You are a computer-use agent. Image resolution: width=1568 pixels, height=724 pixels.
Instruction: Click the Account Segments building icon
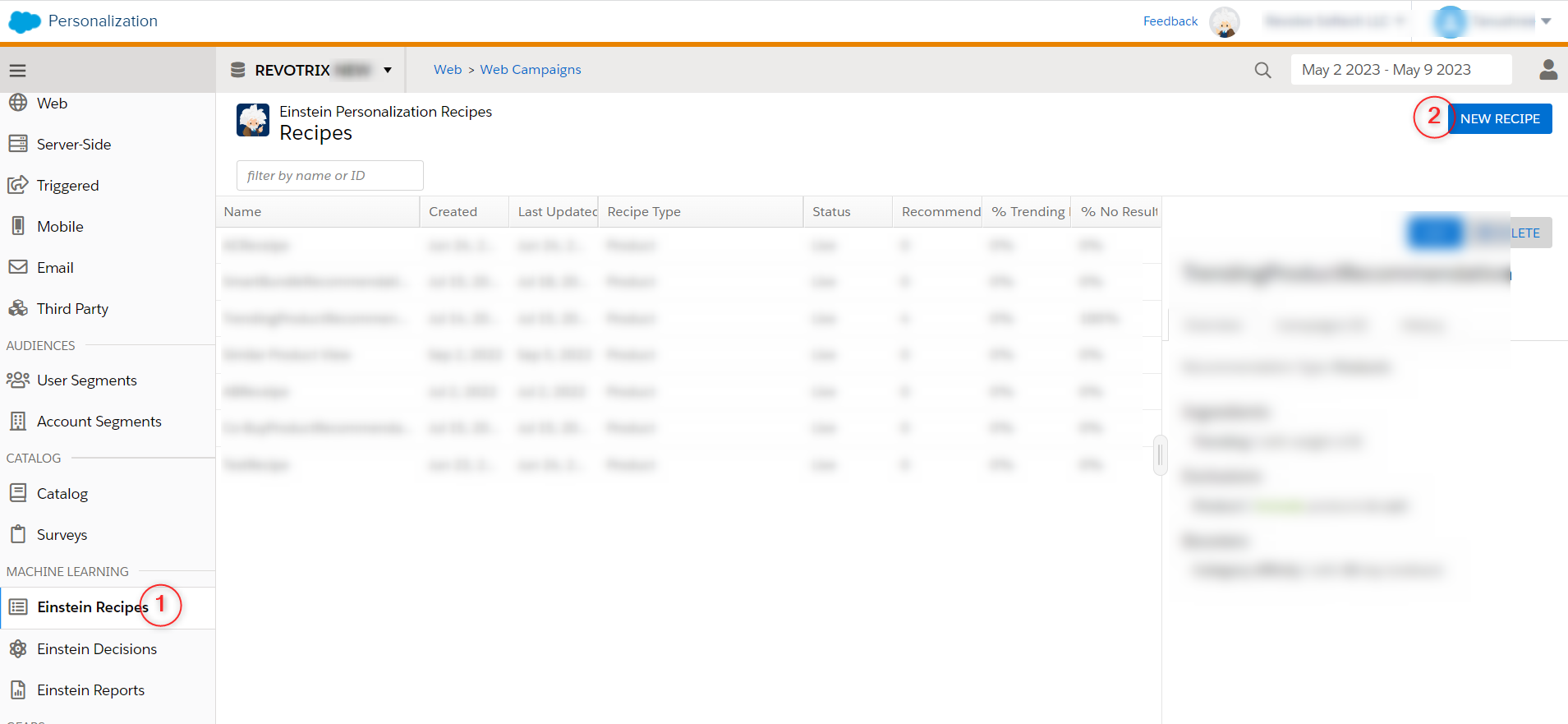click(x=18, y=421)
